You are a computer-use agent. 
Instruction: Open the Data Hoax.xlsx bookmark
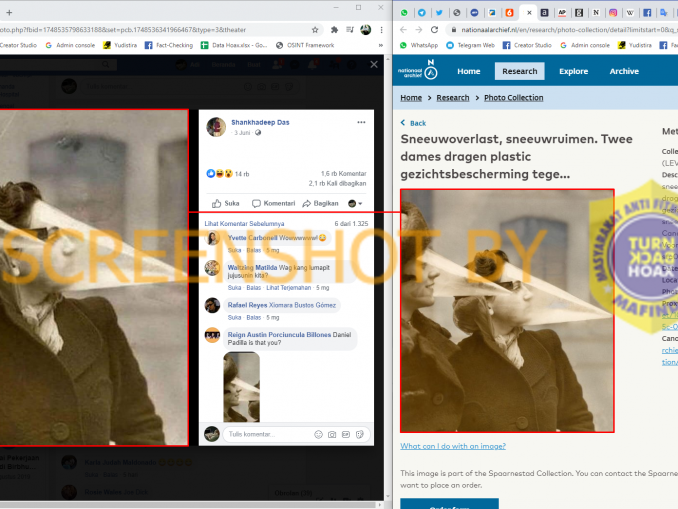pos(234,45)
